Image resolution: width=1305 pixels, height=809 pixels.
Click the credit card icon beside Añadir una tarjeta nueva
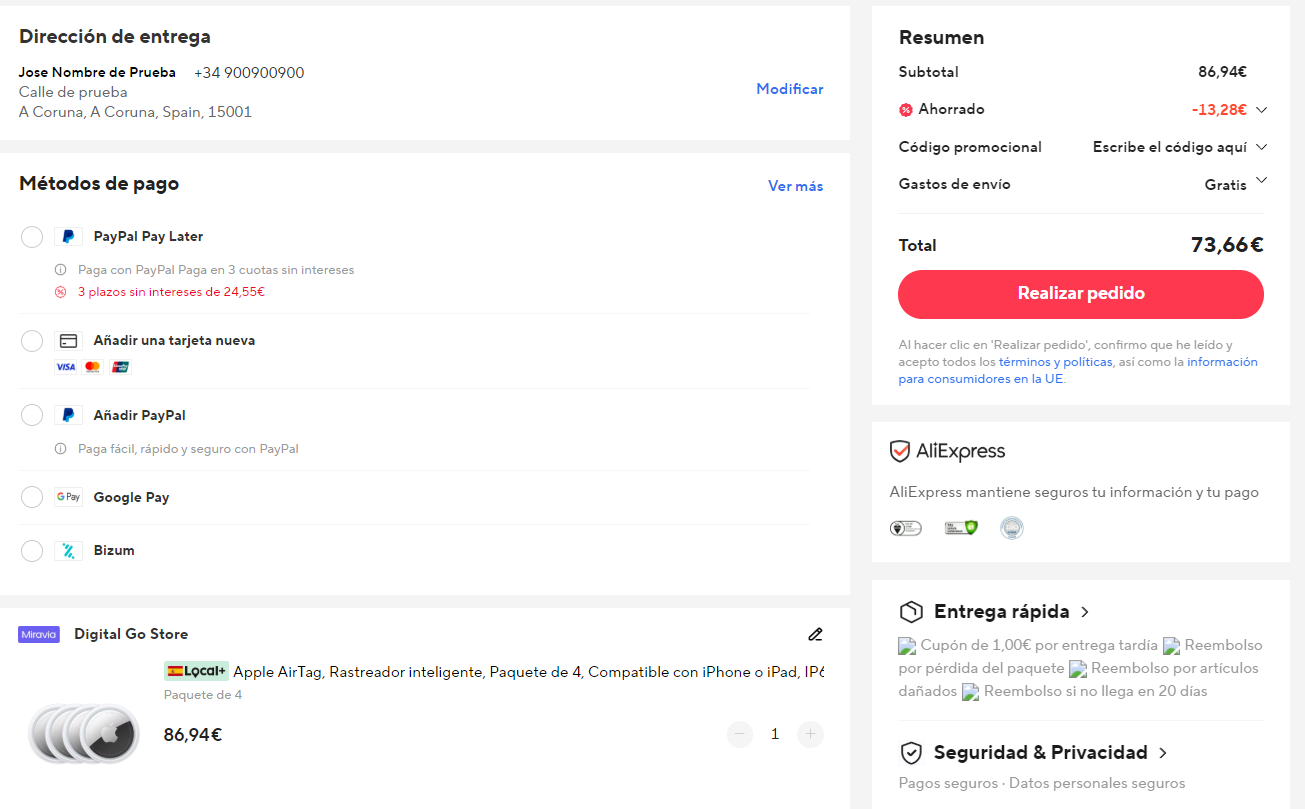(68, 341)
